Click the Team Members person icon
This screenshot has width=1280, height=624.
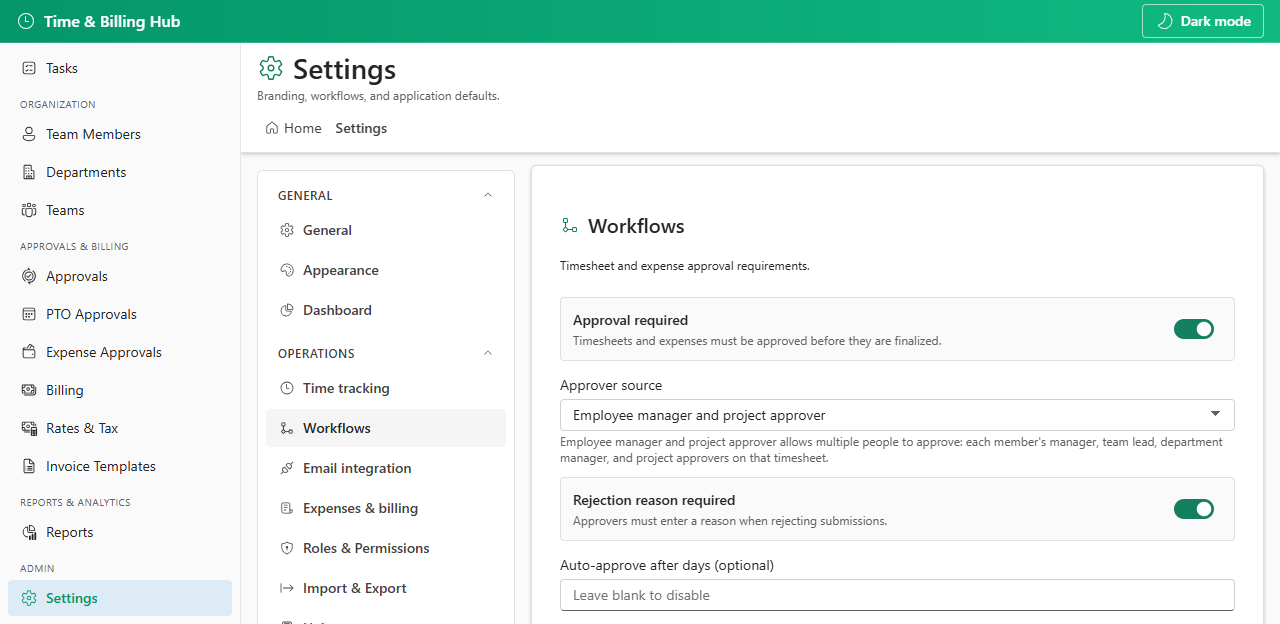(29, 134)
